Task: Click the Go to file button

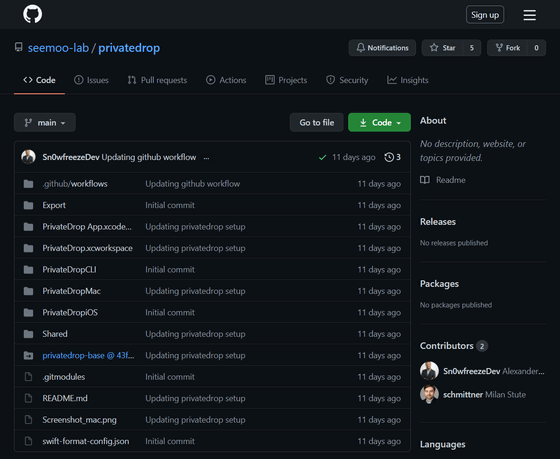Action: (317, 123)
